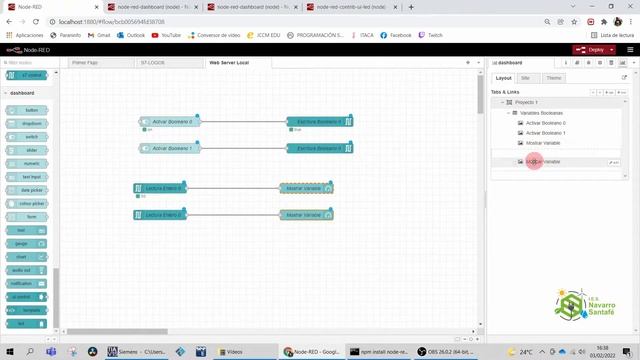This screenshot has width=640, height=360.
Task: Open the flow tabs list dropdown
Action: click(479, 63)
